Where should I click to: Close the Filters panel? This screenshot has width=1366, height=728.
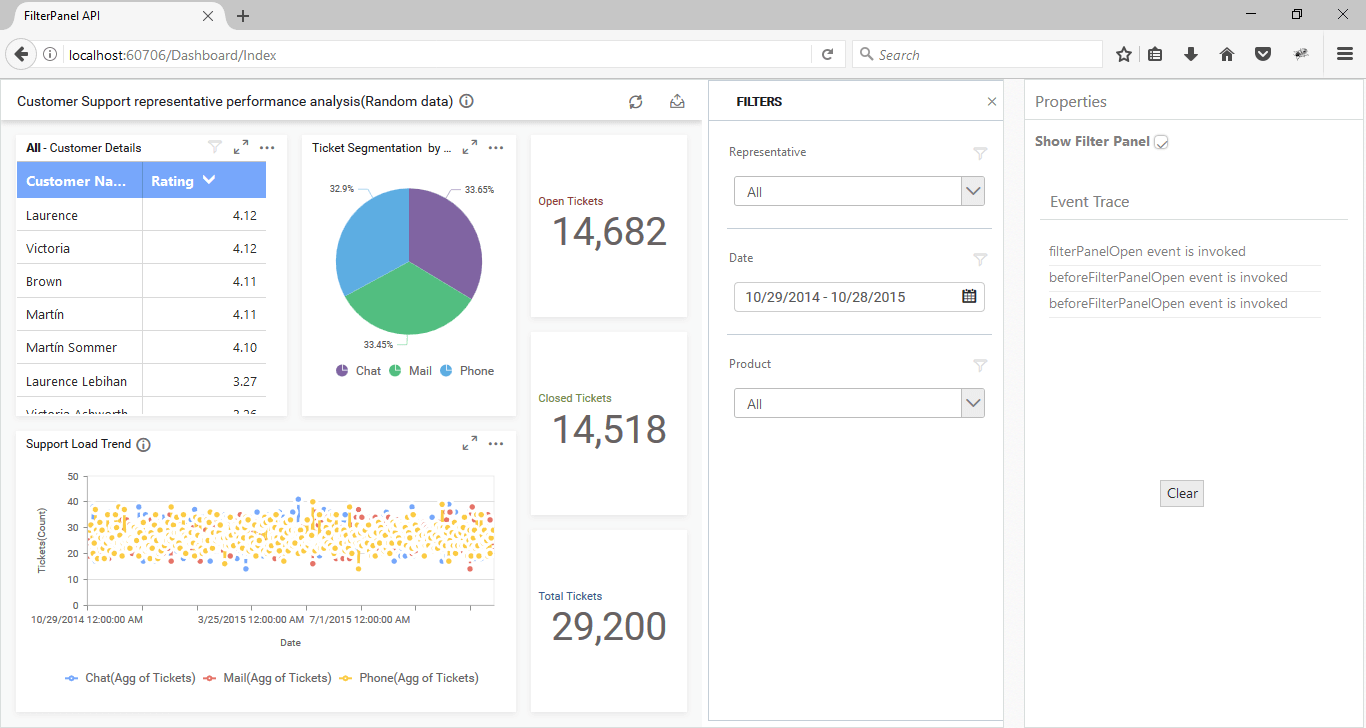[992, 101]
